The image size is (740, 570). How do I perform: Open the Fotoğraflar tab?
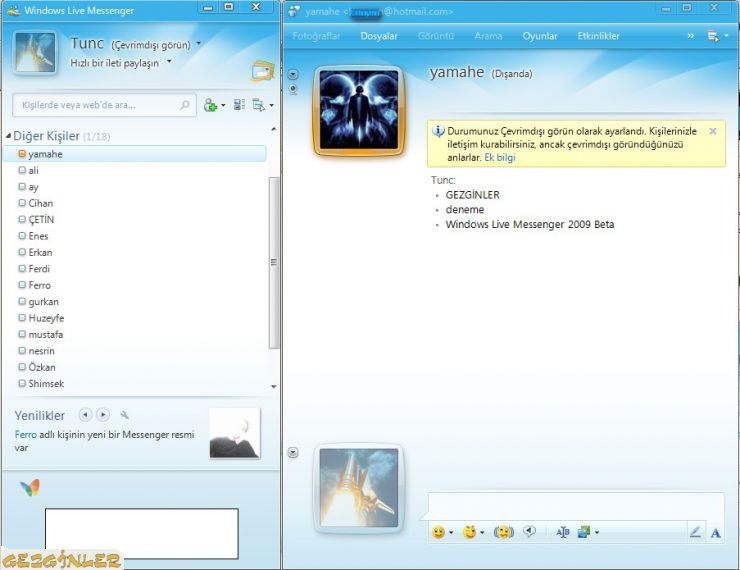316,36
